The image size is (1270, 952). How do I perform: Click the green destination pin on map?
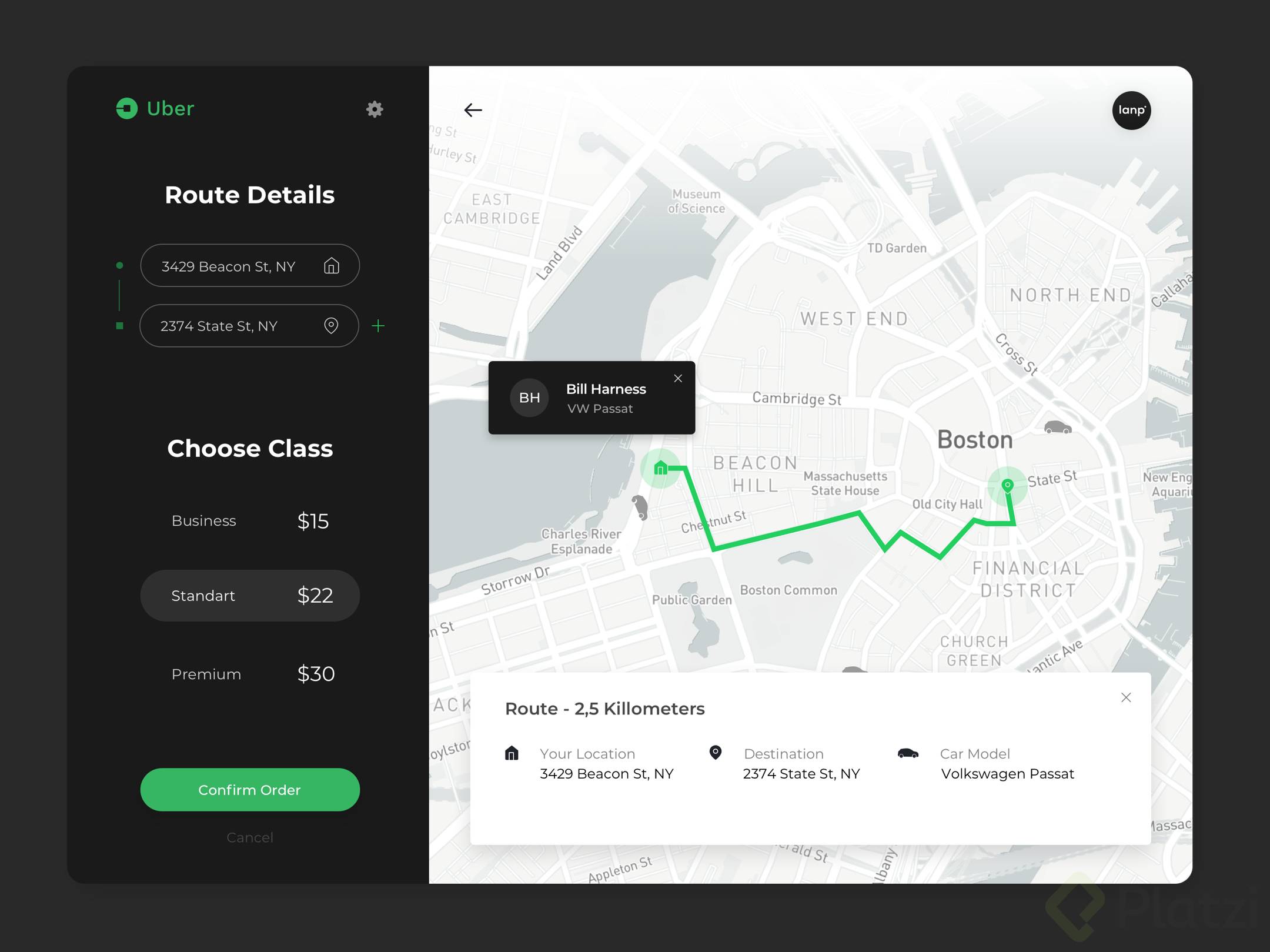click(x=1007, y=486)
